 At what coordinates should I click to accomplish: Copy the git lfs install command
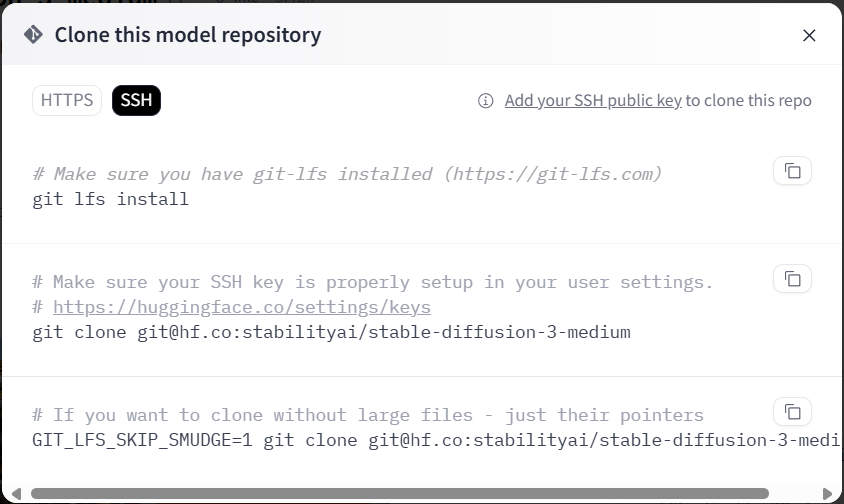(x=792, y=171)
